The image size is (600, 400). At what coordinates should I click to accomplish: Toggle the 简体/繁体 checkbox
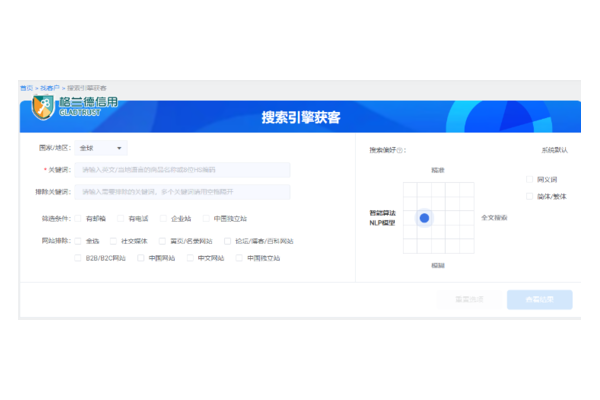tap(530, 196)
